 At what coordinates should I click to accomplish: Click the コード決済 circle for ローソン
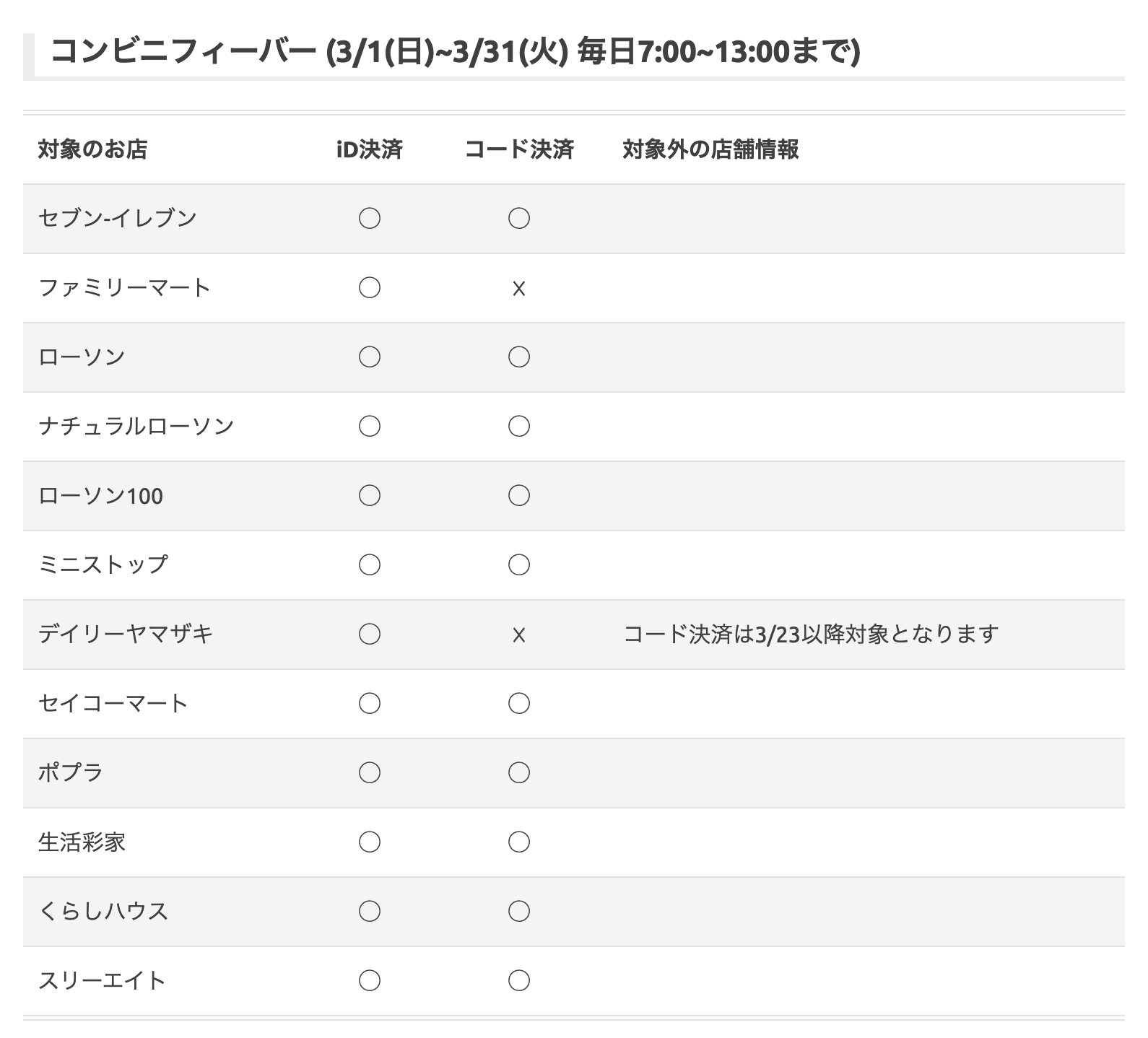pyautogui.click(x=519, y=357)
